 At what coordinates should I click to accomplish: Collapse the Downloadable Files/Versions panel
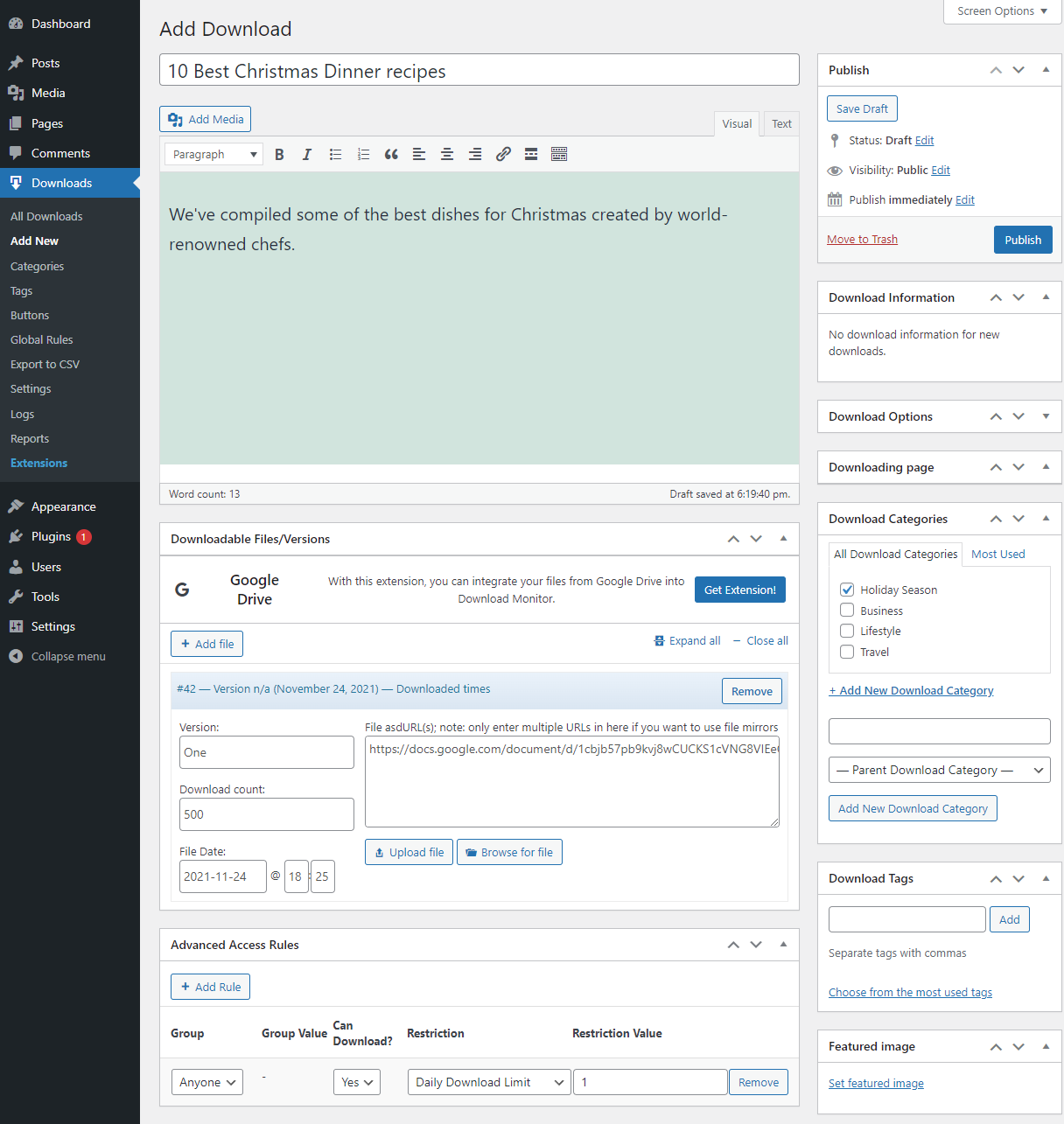783,539
